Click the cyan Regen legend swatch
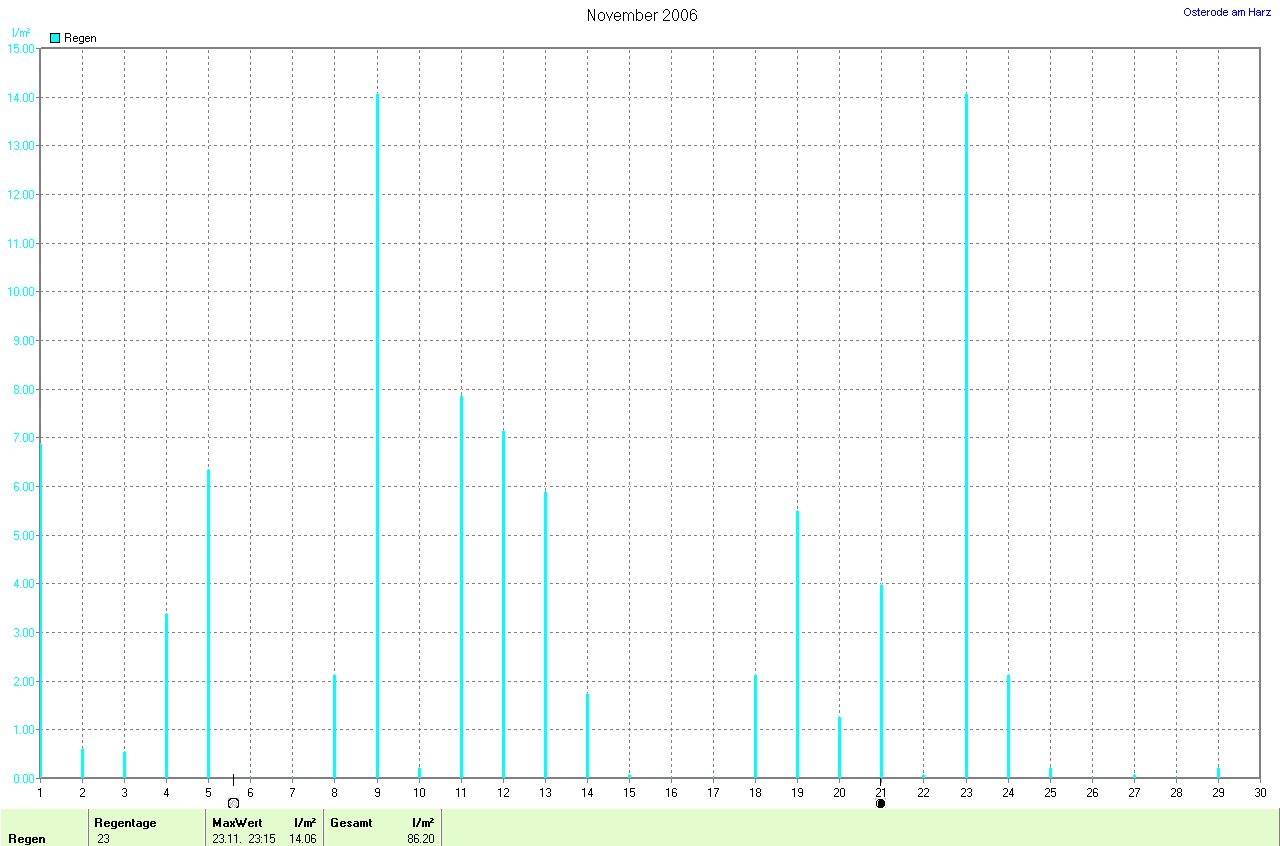 (x=55, y=38)
